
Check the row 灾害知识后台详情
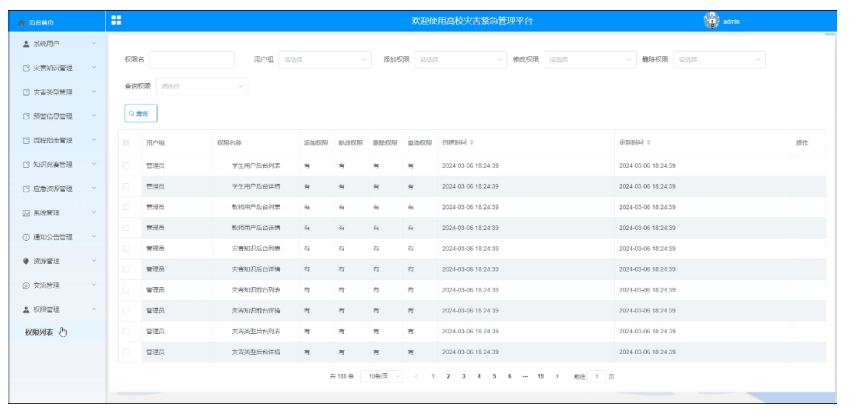click(x=126, y=269)
